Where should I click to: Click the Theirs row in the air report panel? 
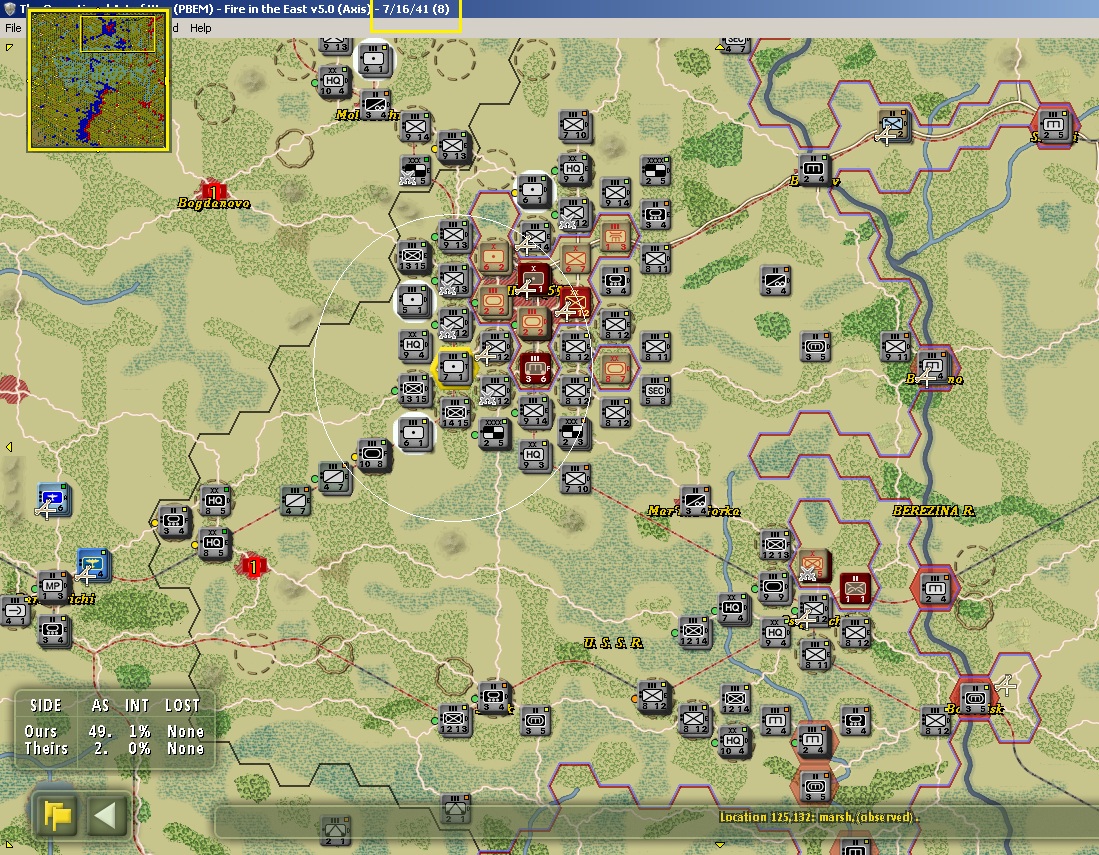(114, 748)
